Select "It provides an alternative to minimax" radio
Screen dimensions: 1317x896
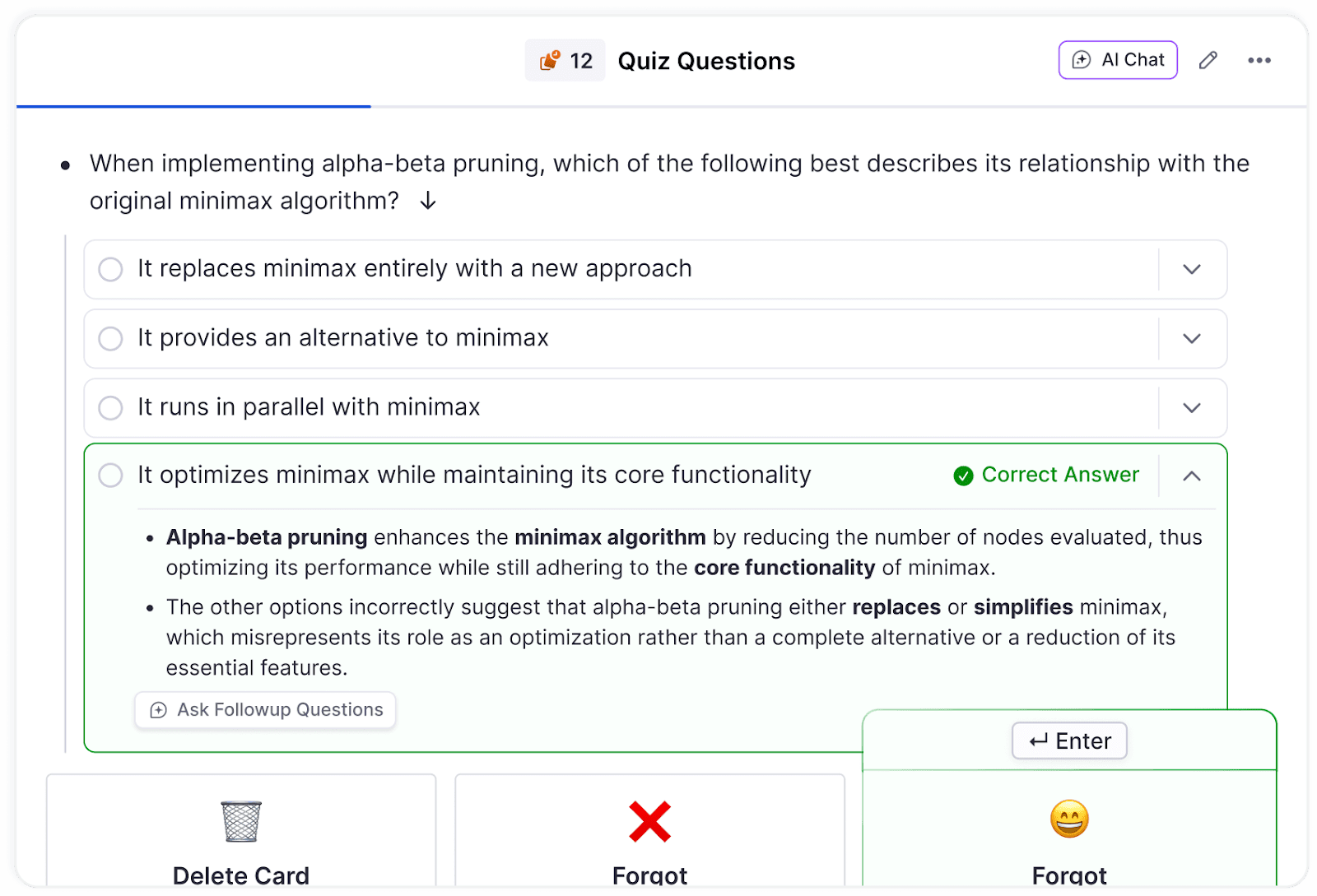pyautogui.click(x=110, y=338)
